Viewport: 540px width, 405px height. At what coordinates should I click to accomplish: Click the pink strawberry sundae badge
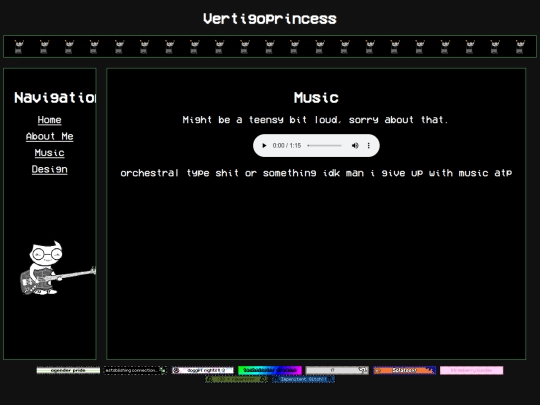(471, 370)
